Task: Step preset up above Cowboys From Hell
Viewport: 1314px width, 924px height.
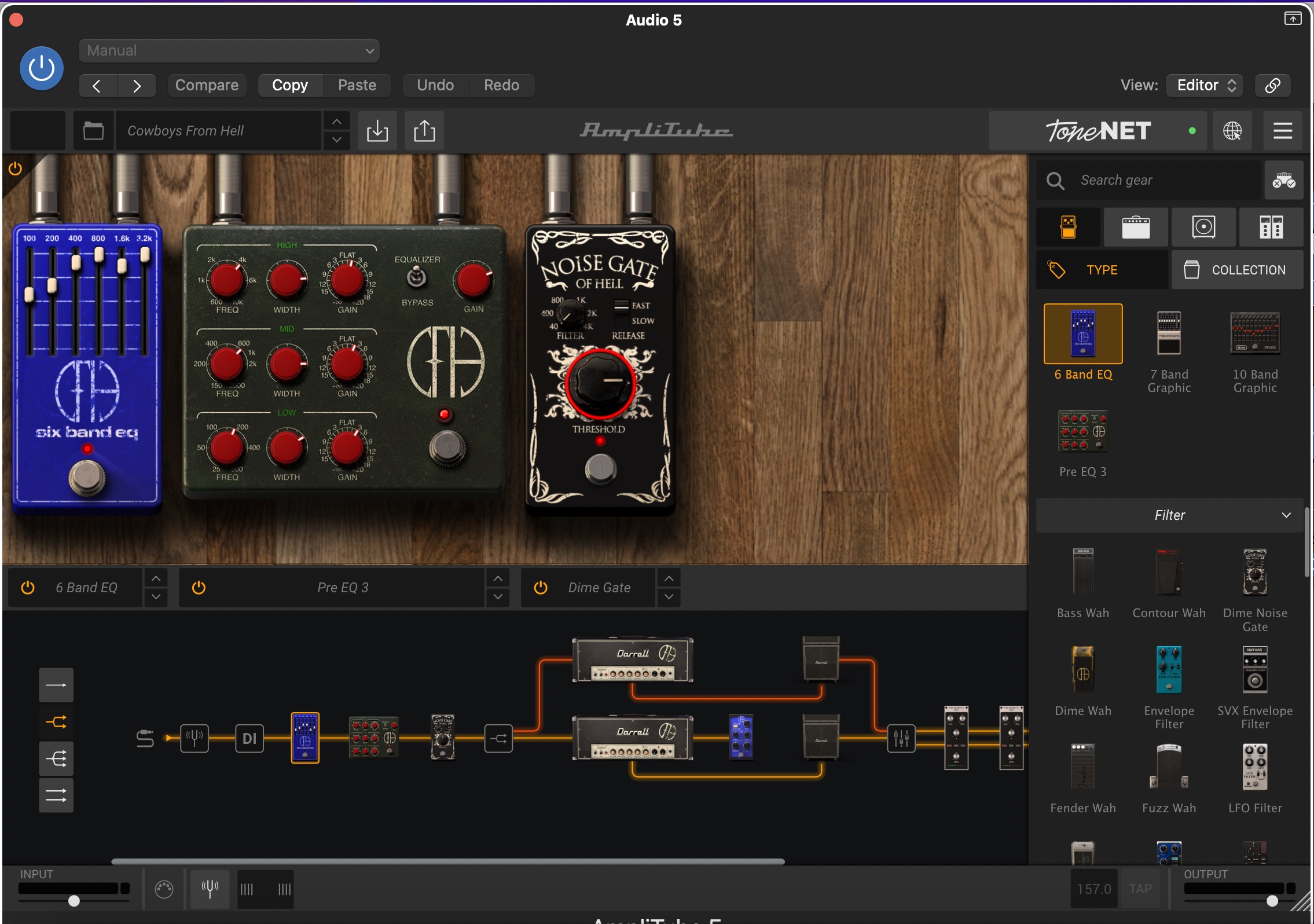Action: coord(336,122)
